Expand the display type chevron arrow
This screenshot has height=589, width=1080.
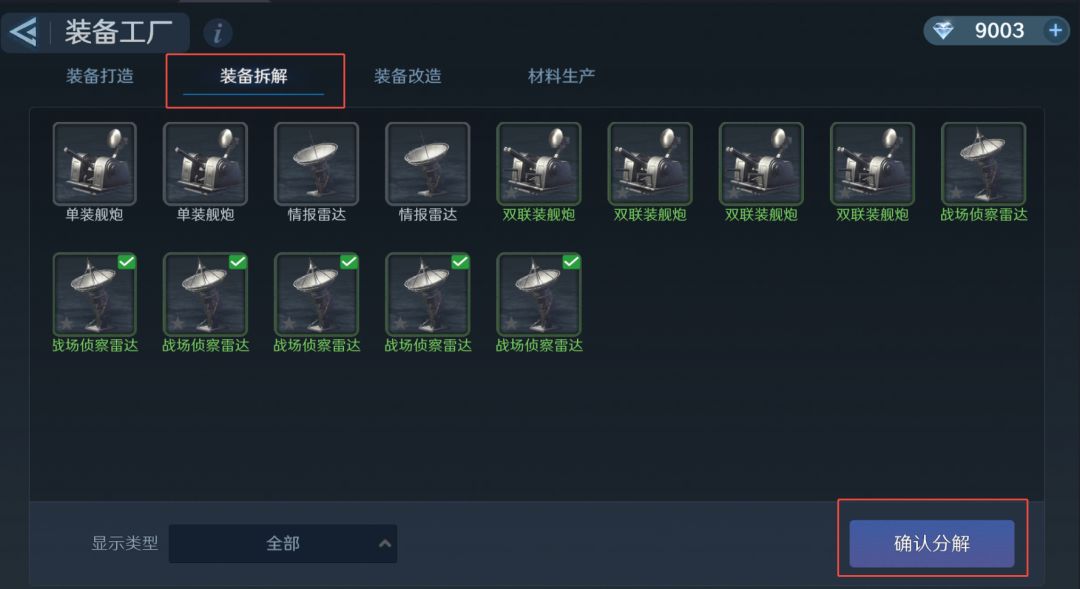[x=385, y=544]
